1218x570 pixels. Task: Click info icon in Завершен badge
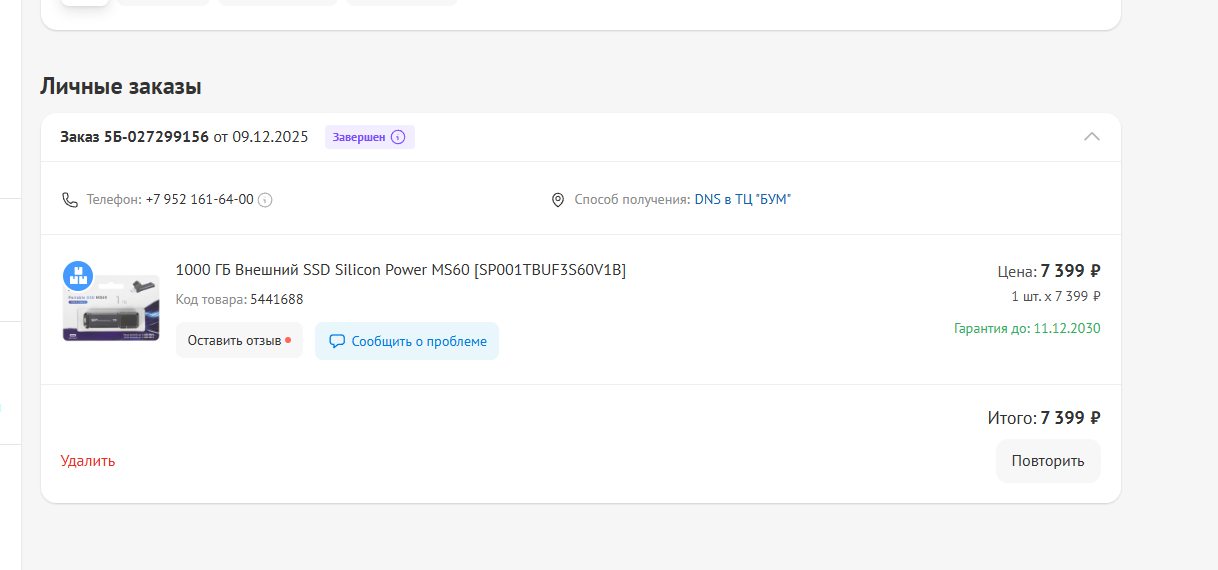[398, 137]
